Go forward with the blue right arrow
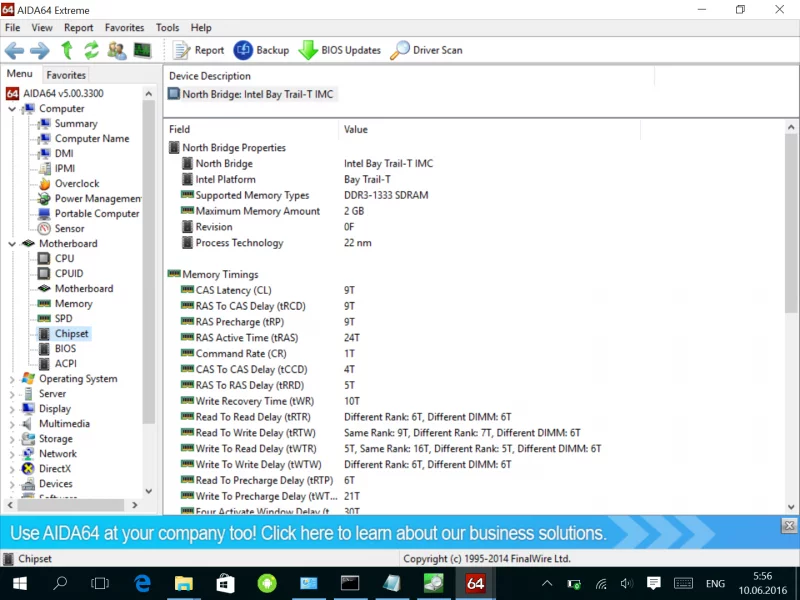 (40, 51)
